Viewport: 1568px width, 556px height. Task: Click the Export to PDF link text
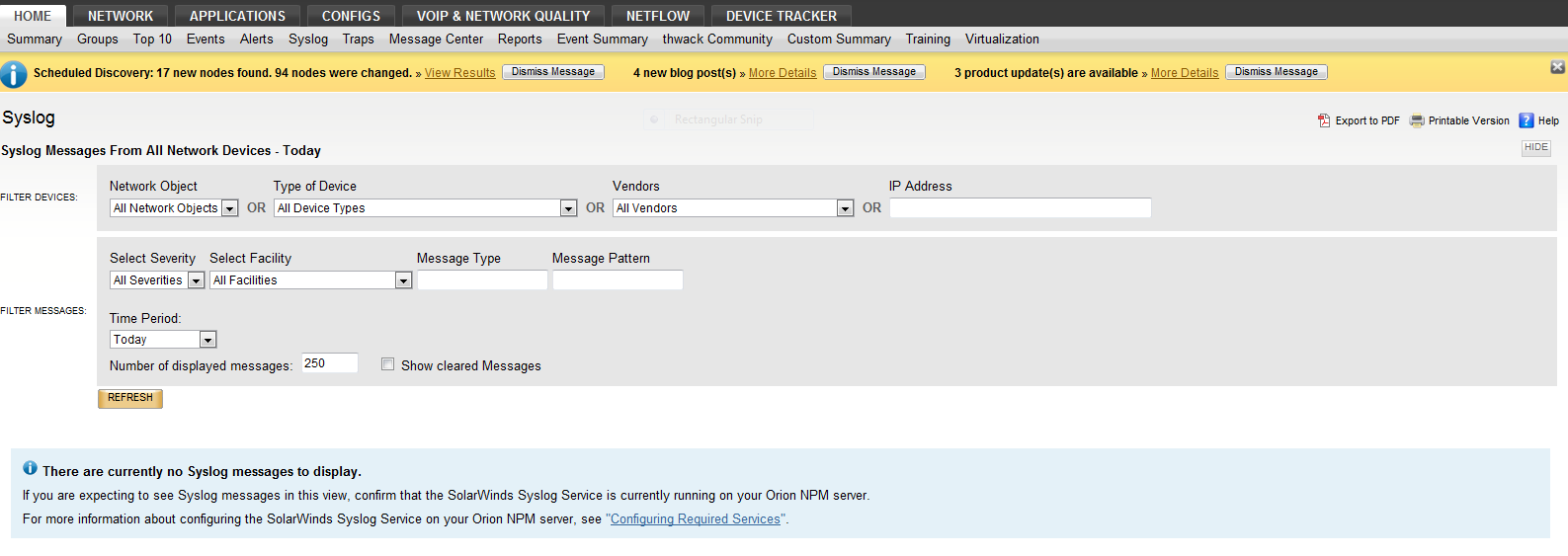1367,120
